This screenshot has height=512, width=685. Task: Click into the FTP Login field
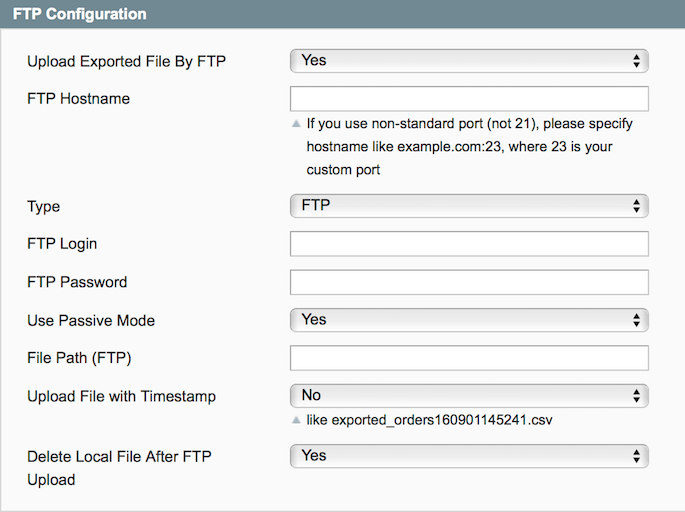click(x=469, y=244)
